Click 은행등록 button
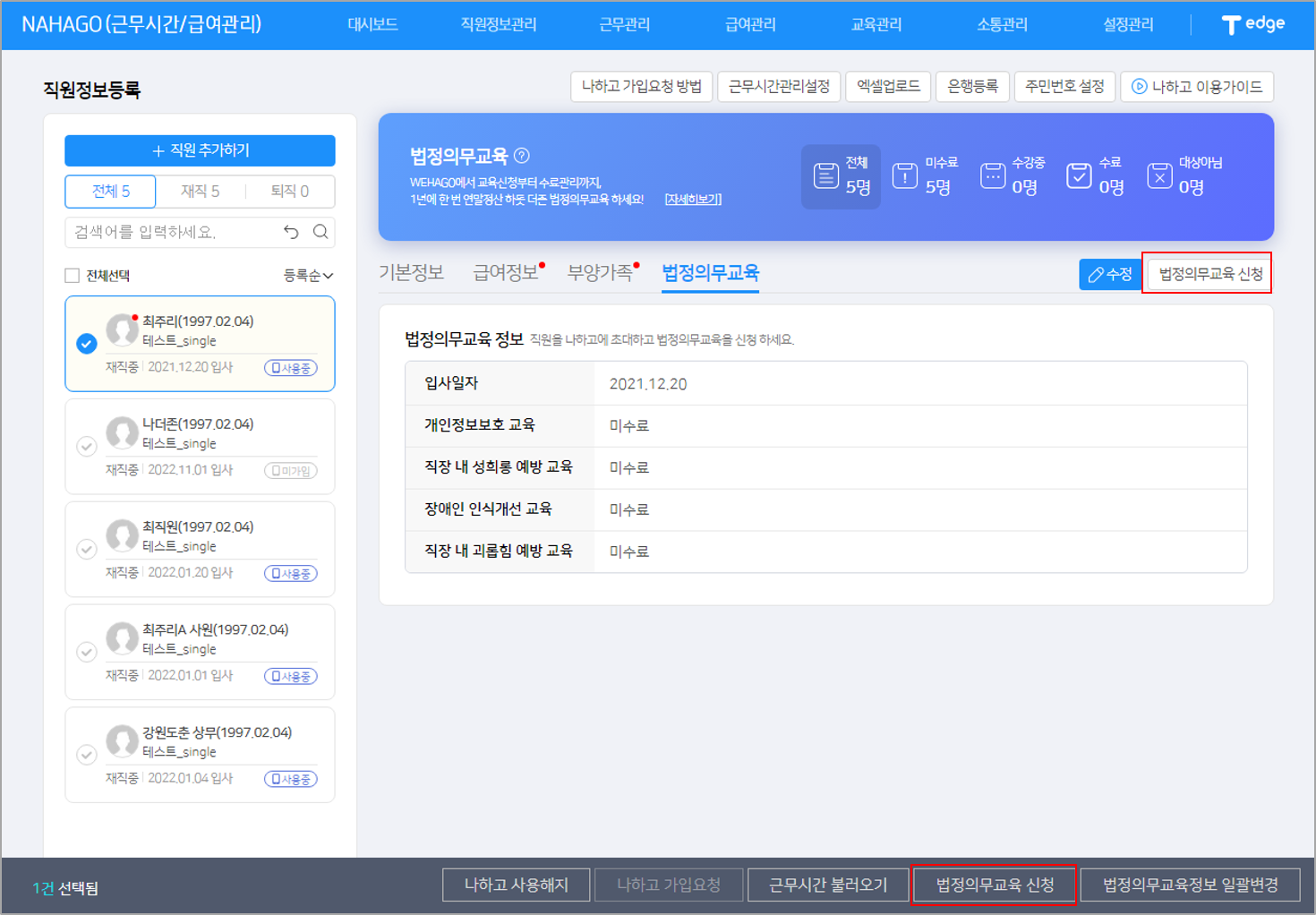Image resolution: width=1316 pixels, height=915 pixels. coord(973,87)
